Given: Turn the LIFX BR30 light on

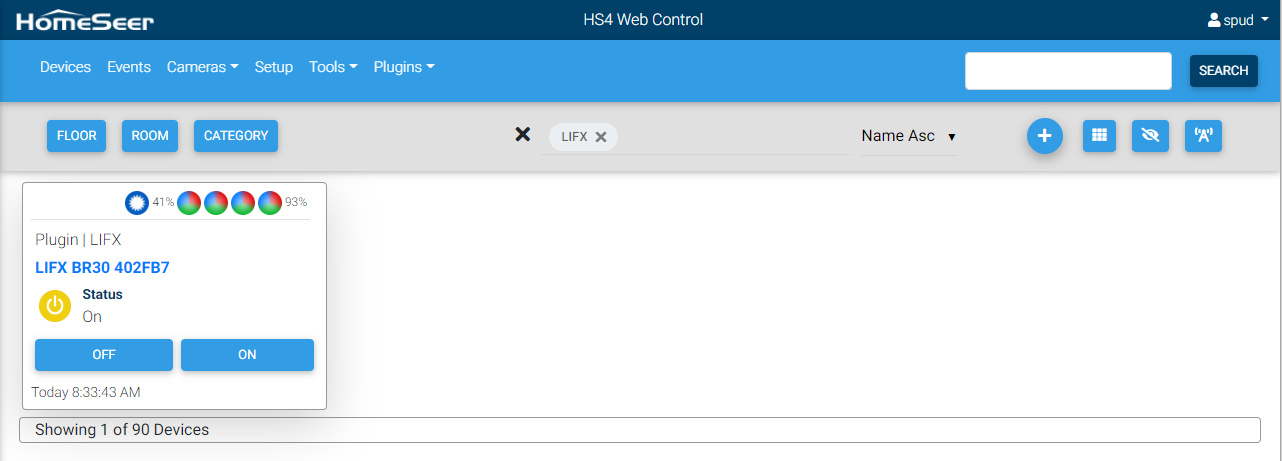Looking at the screenshot, I should (x=247, y=355).
